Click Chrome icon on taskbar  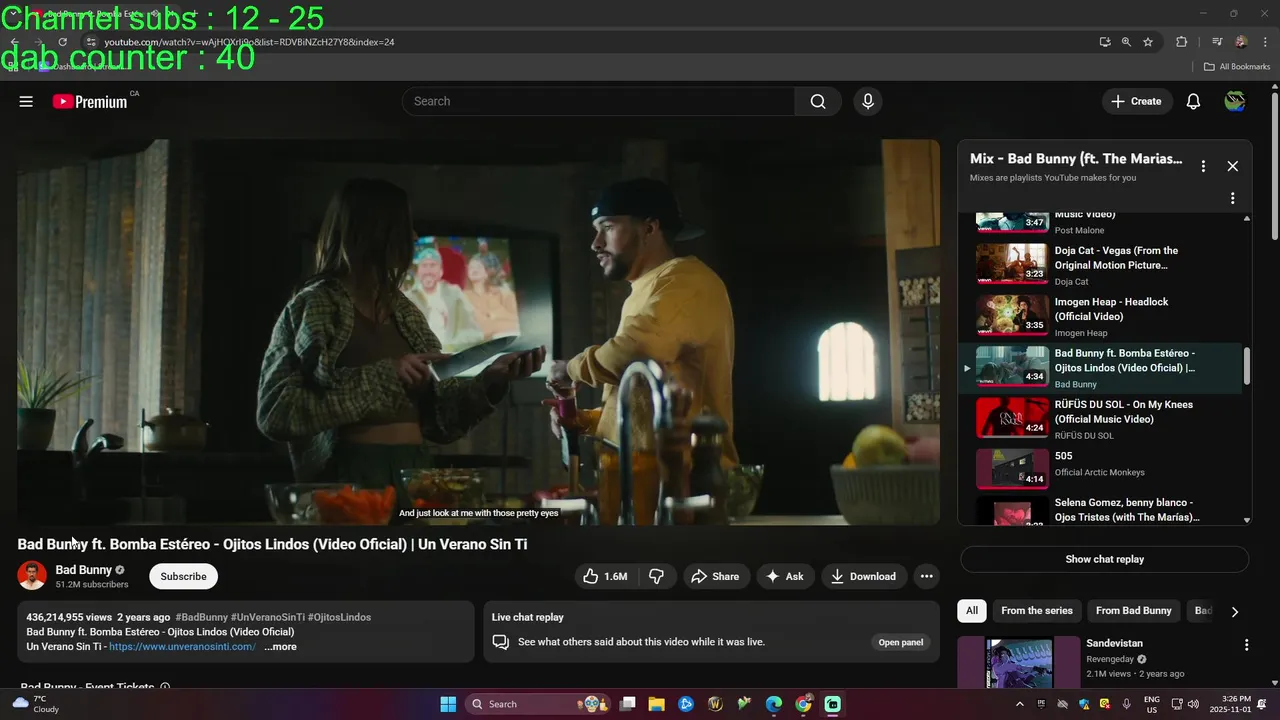[803, 704]
